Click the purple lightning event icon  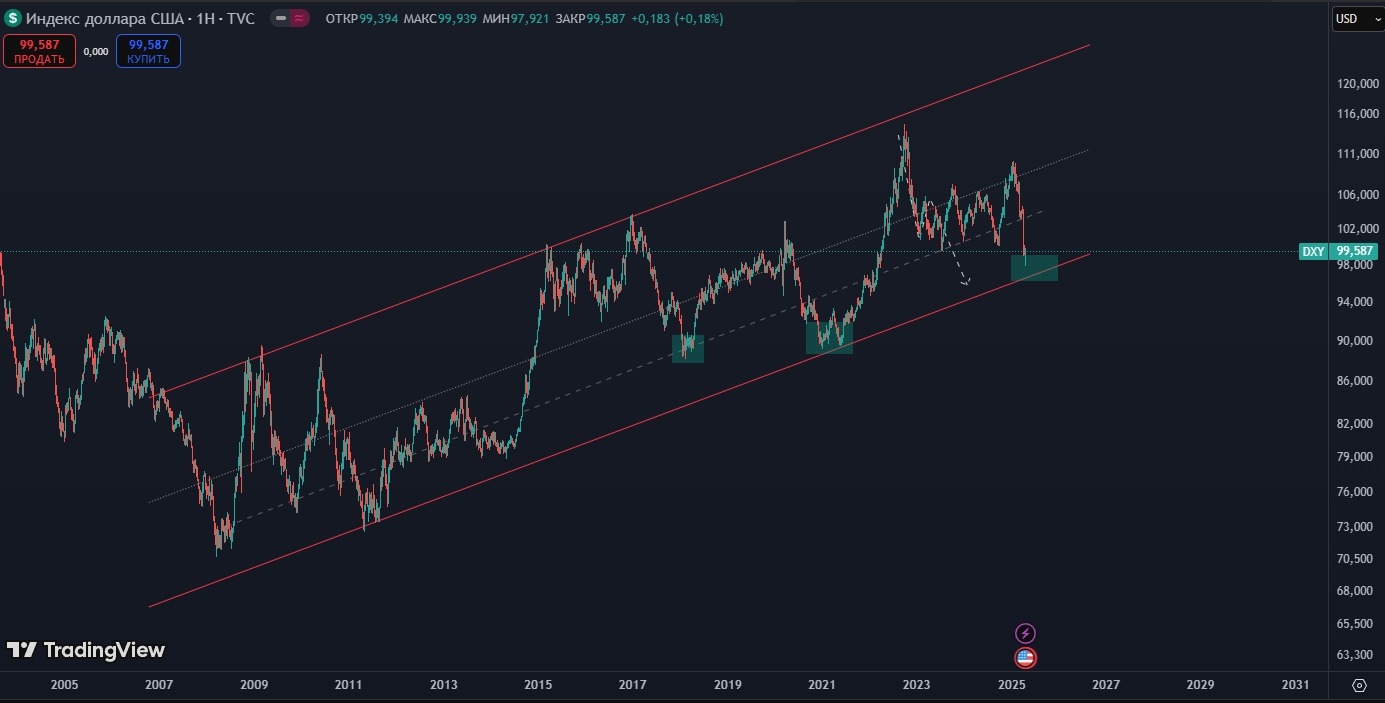click(1025, 633)
